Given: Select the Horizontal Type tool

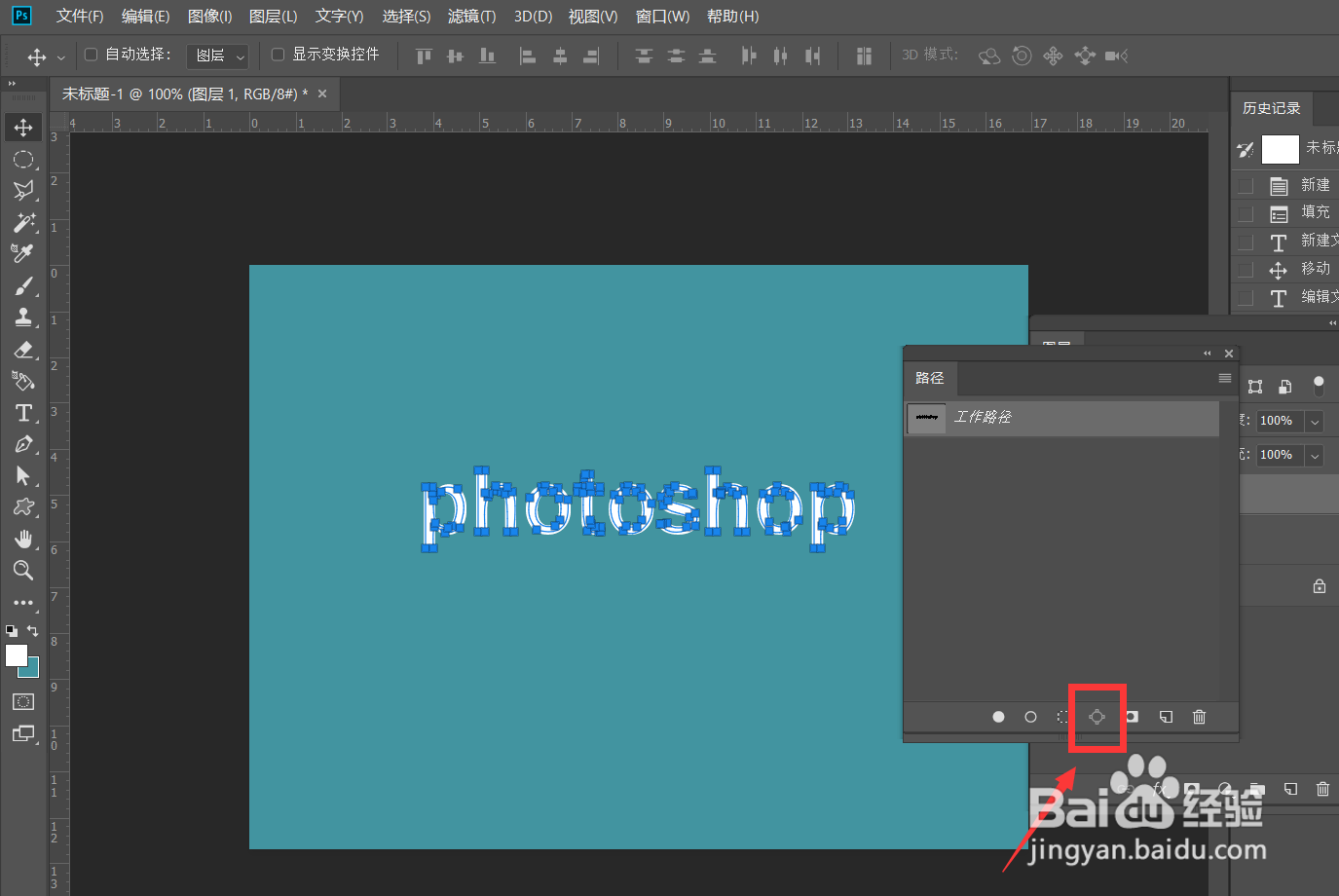Looking at the screenshot, I should point(23,413).
